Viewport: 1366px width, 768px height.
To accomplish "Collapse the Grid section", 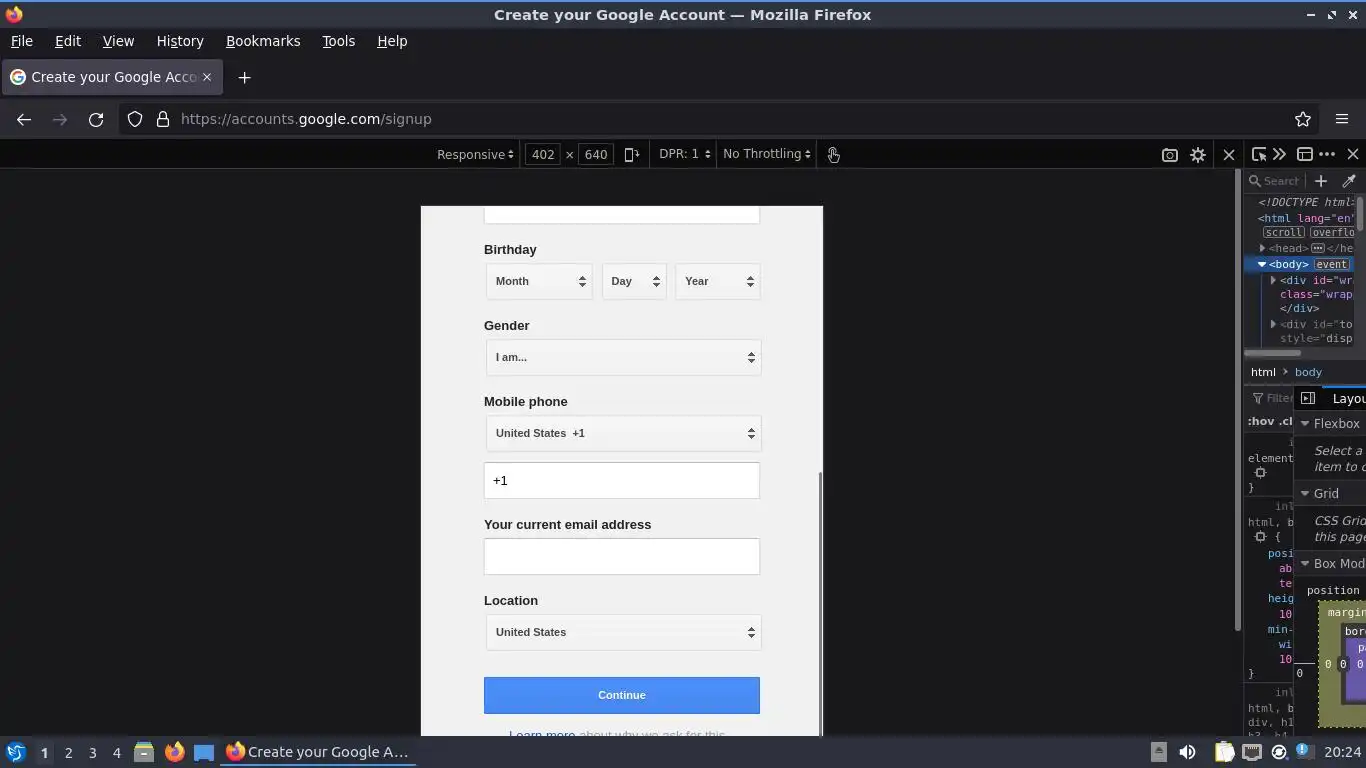I will 1305,494.
